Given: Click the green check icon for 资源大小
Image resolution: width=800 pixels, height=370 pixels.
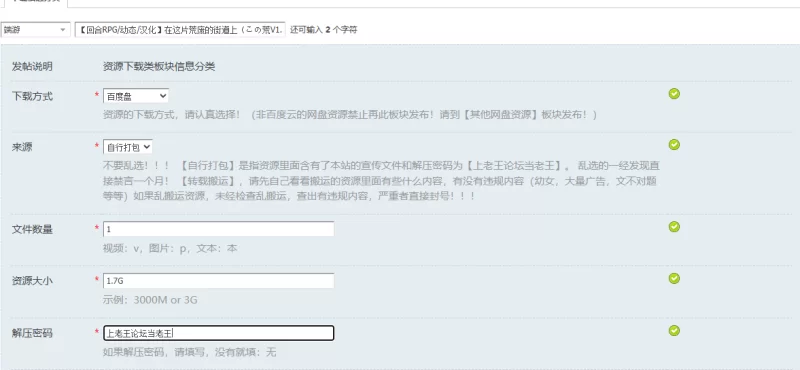Looking at the screenshot, I should [674, 278].
